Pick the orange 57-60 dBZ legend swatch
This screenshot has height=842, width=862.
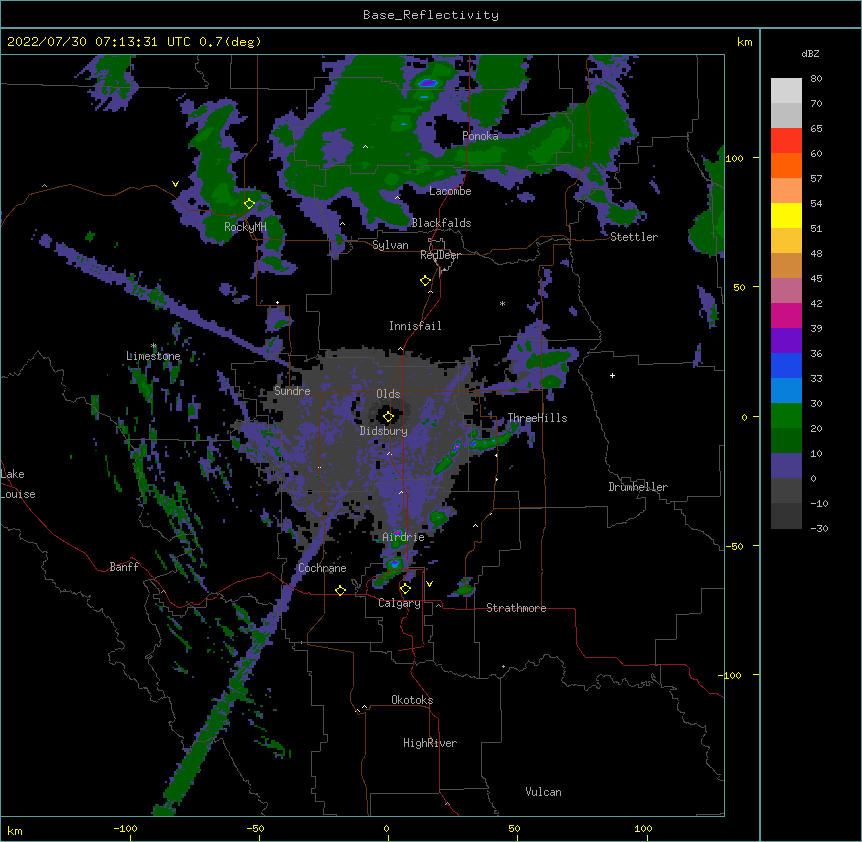(x=786, y=165)
